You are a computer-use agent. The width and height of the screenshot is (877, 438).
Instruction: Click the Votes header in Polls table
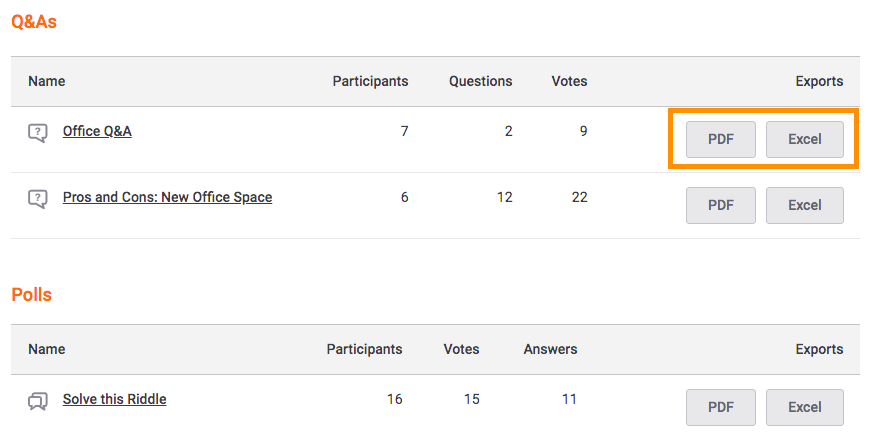coord(461,350)
